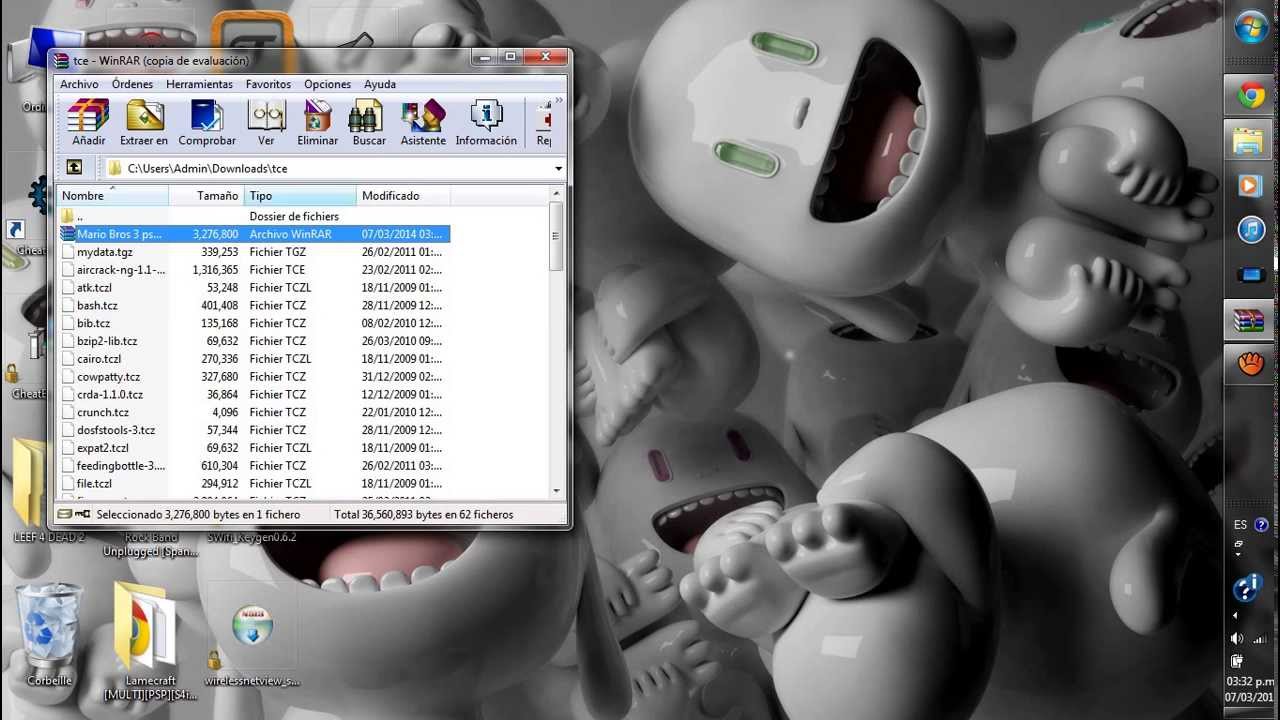Open the Opciones menu

327,84
